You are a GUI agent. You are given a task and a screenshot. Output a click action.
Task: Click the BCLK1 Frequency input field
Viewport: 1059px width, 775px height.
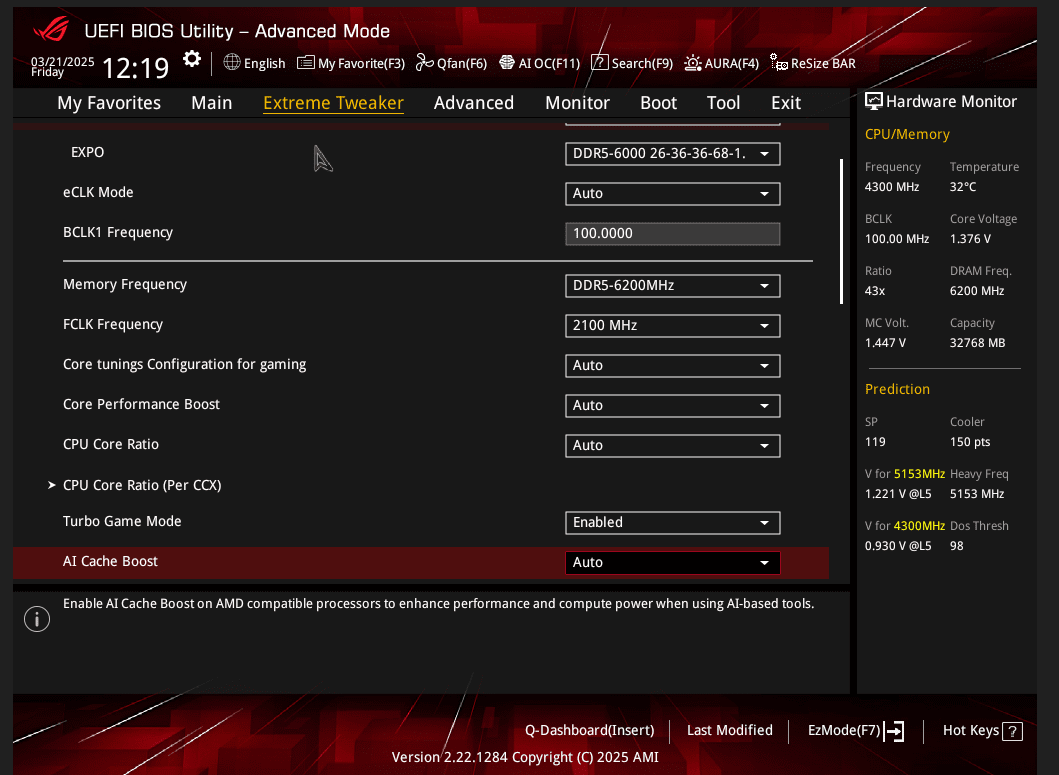673,234
